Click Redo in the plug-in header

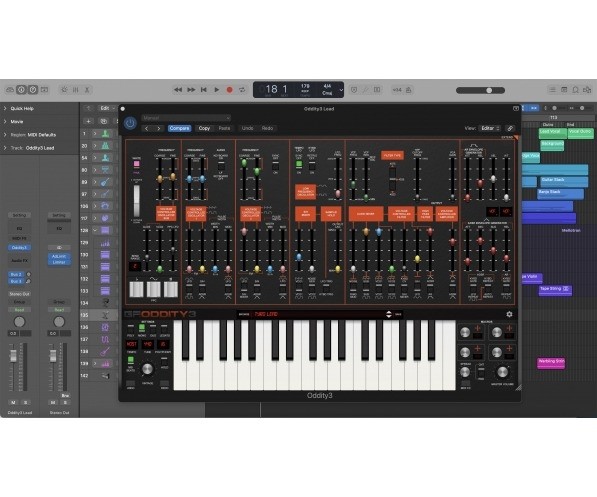[267, 128]
